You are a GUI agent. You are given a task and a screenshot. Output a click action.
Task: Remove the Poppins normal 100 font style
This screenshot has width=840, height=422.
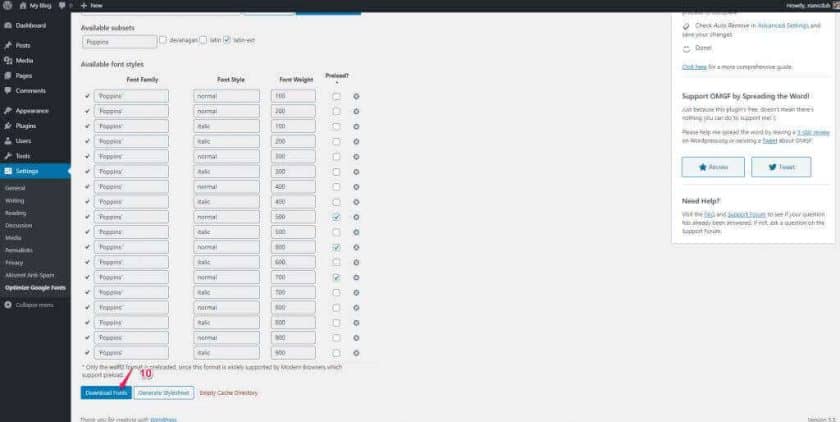tap(356, 96)
